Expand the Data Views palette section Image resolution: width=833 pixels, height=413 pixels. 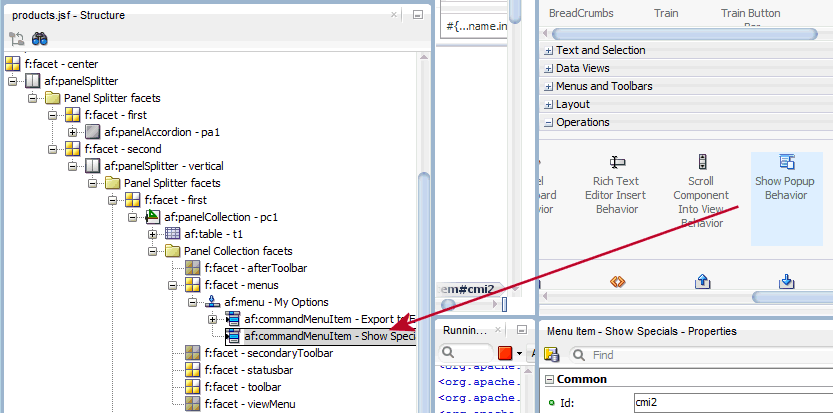pyautogui.click(x=549, y=69)
